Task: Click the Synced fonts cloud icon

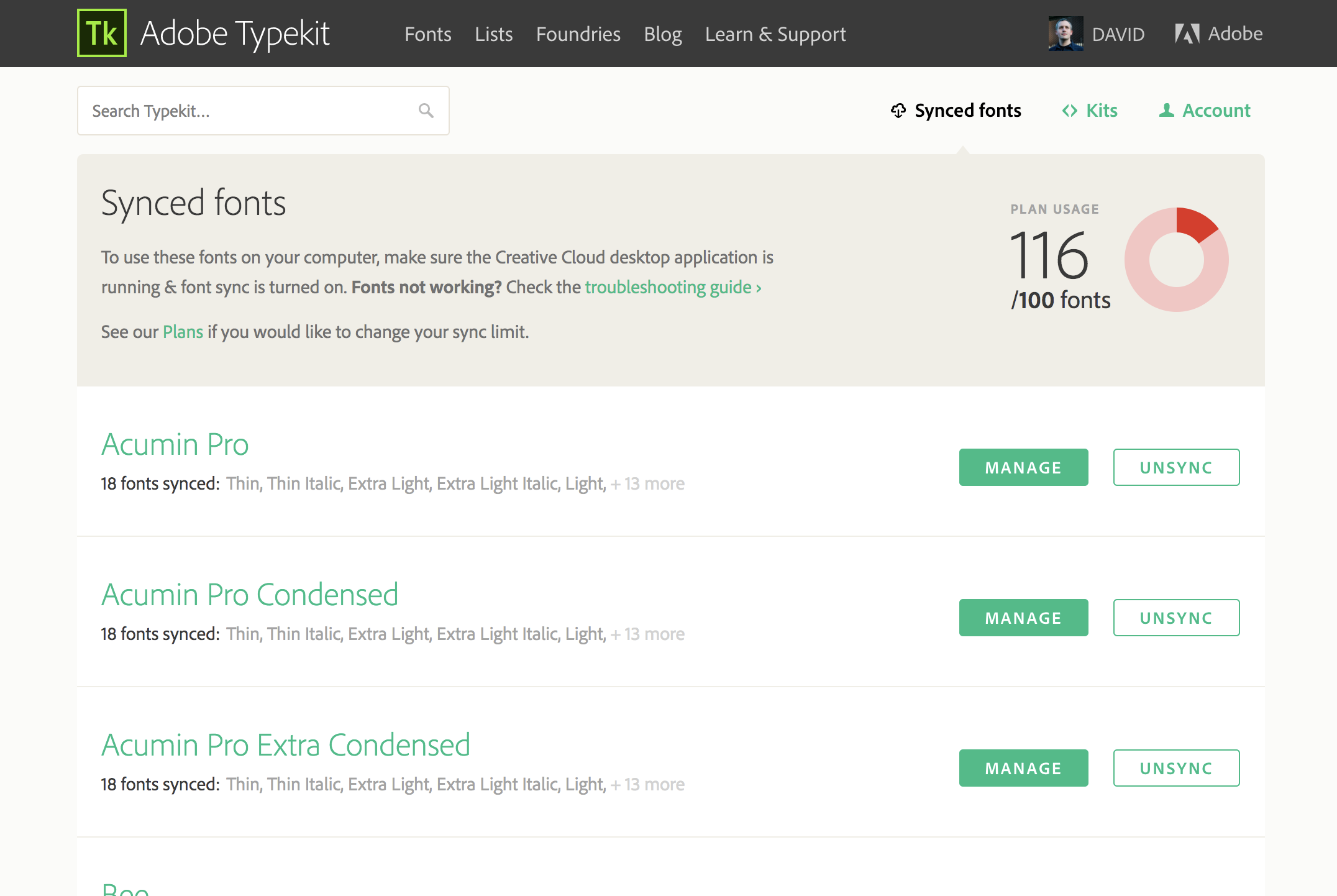Action: (x=898, y=111)
